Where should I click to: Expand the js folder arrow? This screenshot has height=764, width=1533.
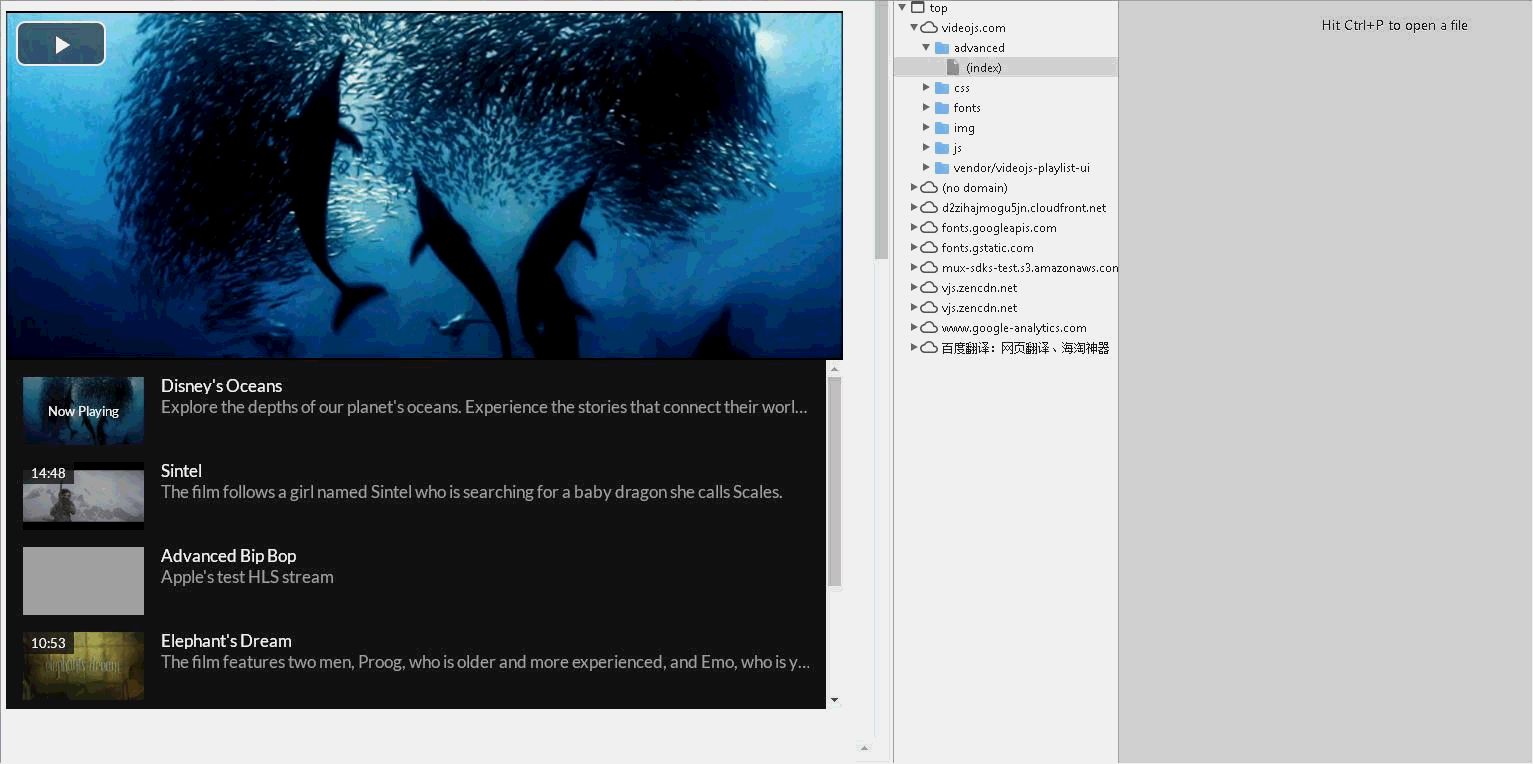pos(926,148)
